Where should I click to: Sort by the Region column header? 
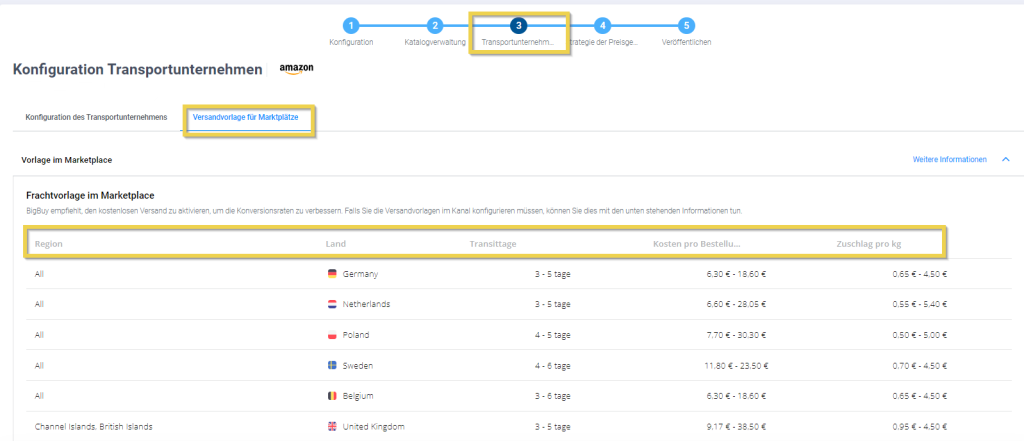click(49, 243)
